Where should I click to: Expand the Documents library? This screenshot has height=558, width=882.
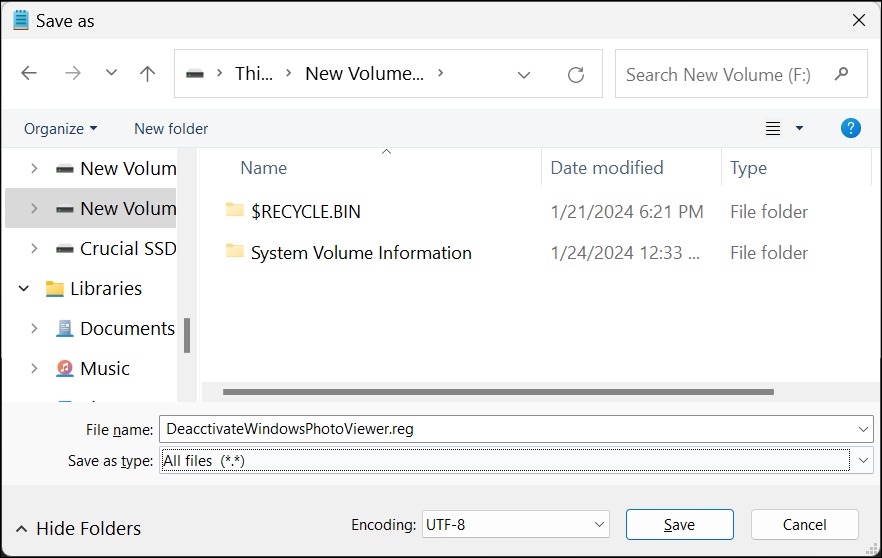tap(34, 328)
